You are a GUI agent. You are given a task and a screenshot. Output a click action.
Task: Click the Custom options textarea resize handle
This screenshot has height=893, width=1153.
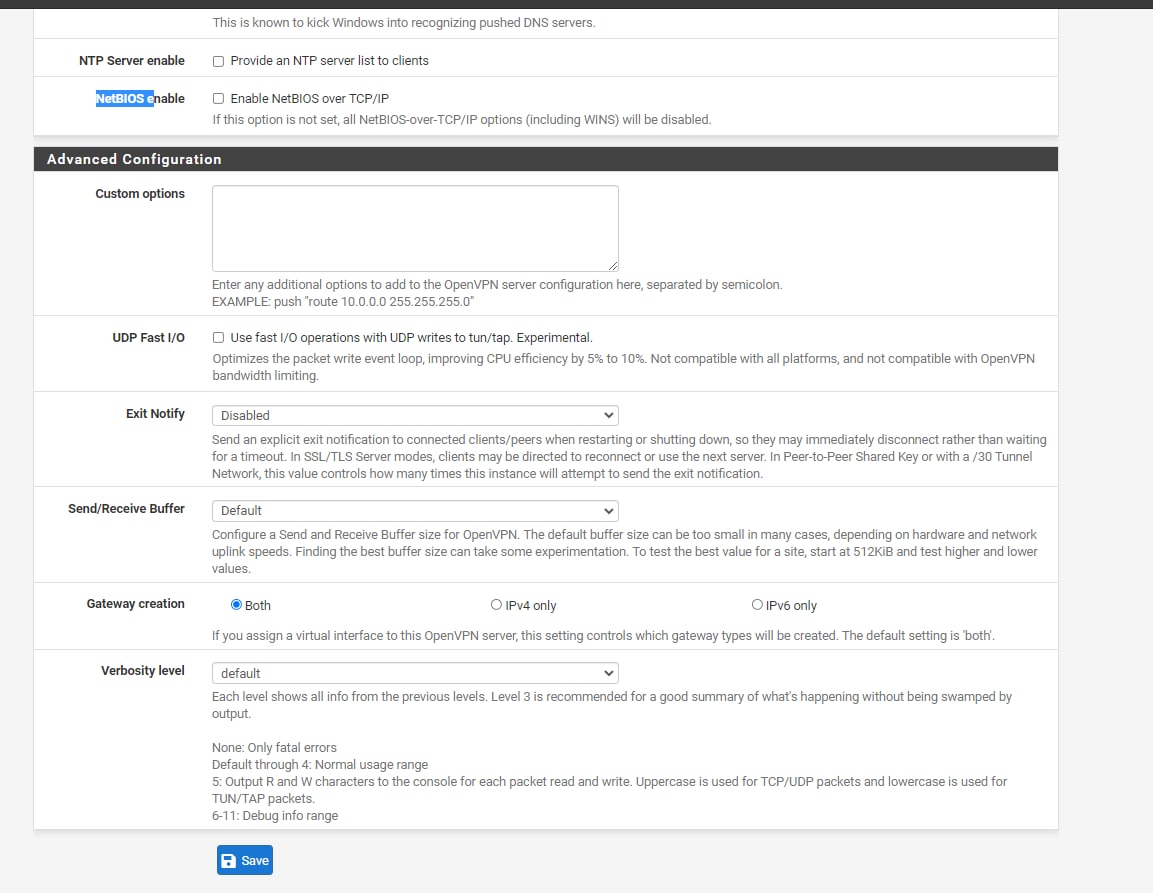coord(613,266)
